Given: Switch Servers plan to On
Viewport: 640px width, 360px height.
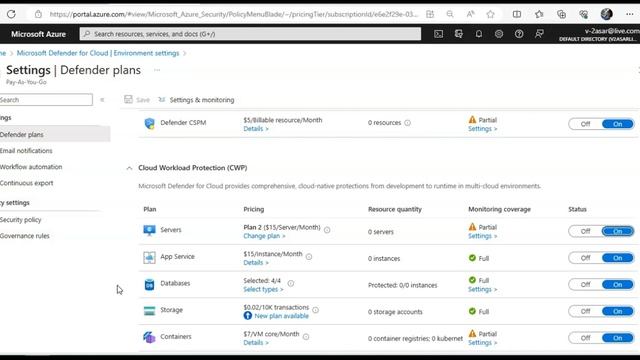Looking at the screenshot, I should tap(618, 231).
